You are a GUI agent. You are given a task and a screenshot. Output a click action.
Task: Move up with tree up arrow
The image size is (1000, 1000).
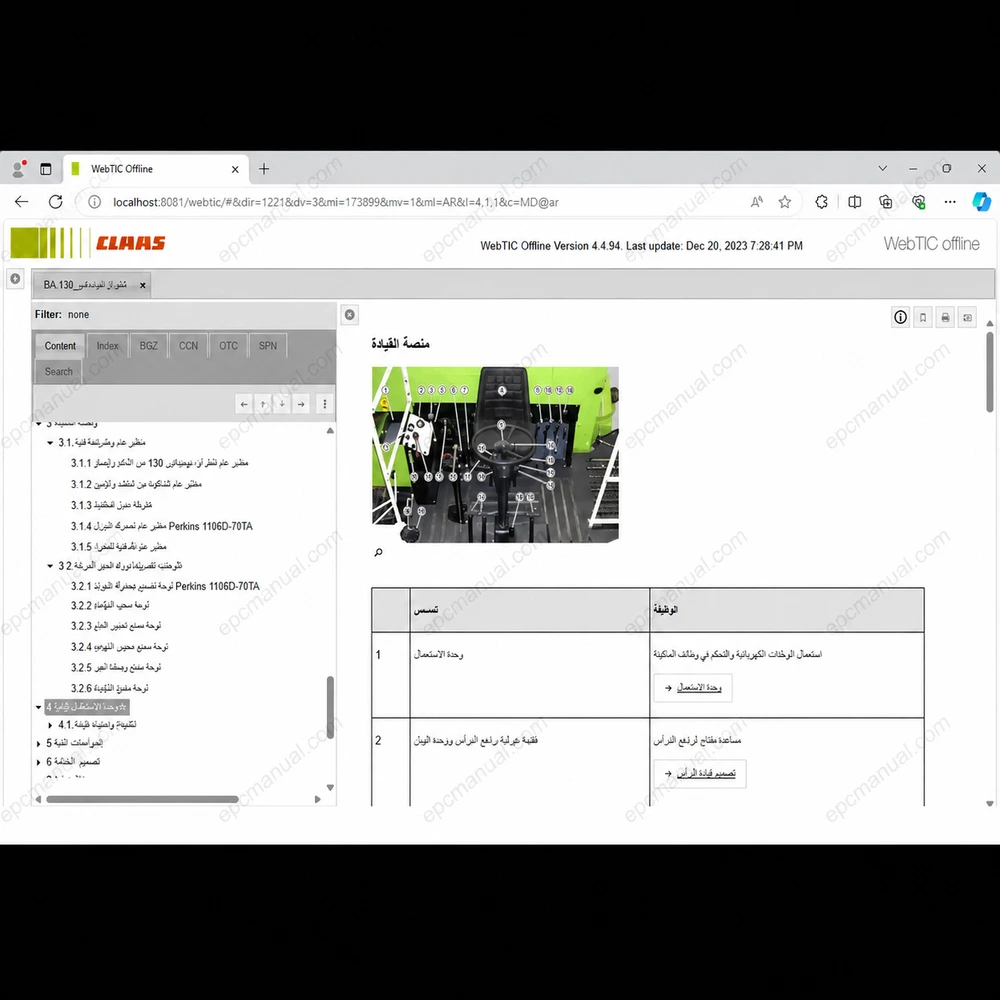(263, 404)
